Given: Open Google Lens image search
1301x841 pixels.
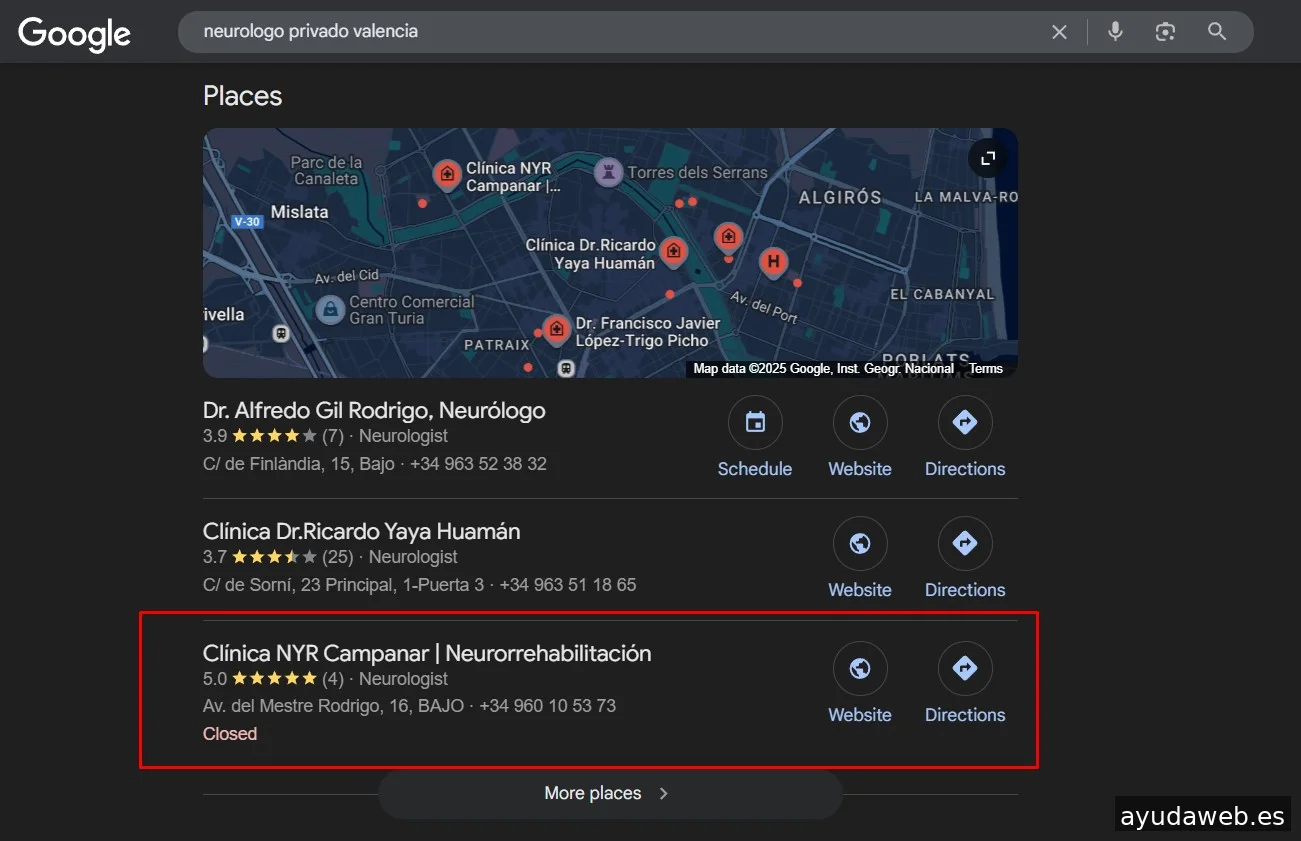Looking at the screenshot, I should point(1165,32).
